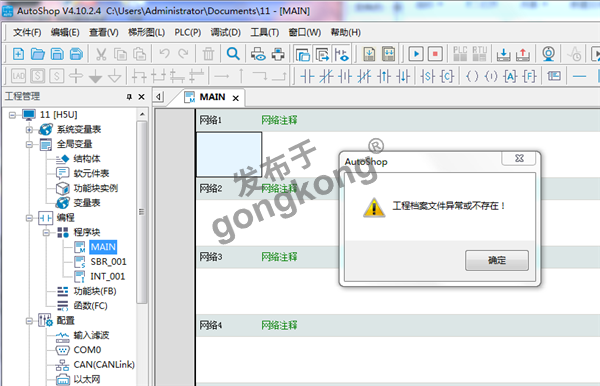
Task: Open 输入滤波 configuration
Action: coord(91,336)
